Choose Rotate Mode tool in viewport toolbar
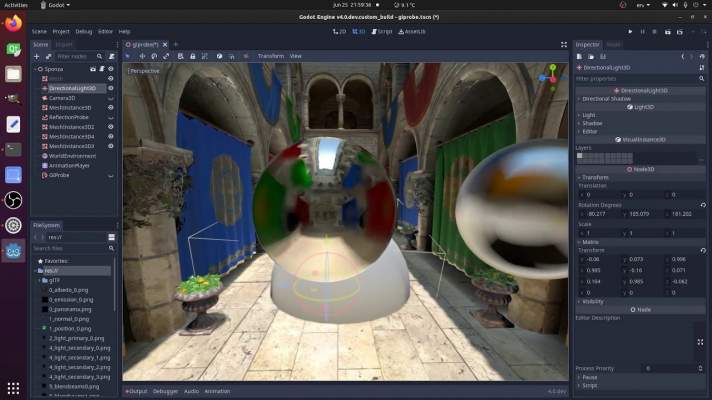This screenshot has height=400, width=712. [x=154, y=56]
